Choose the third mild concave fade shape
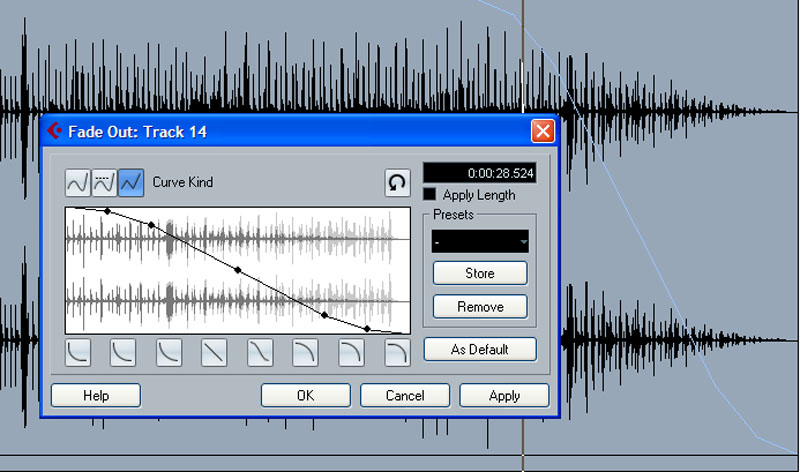 click(169, 353)
